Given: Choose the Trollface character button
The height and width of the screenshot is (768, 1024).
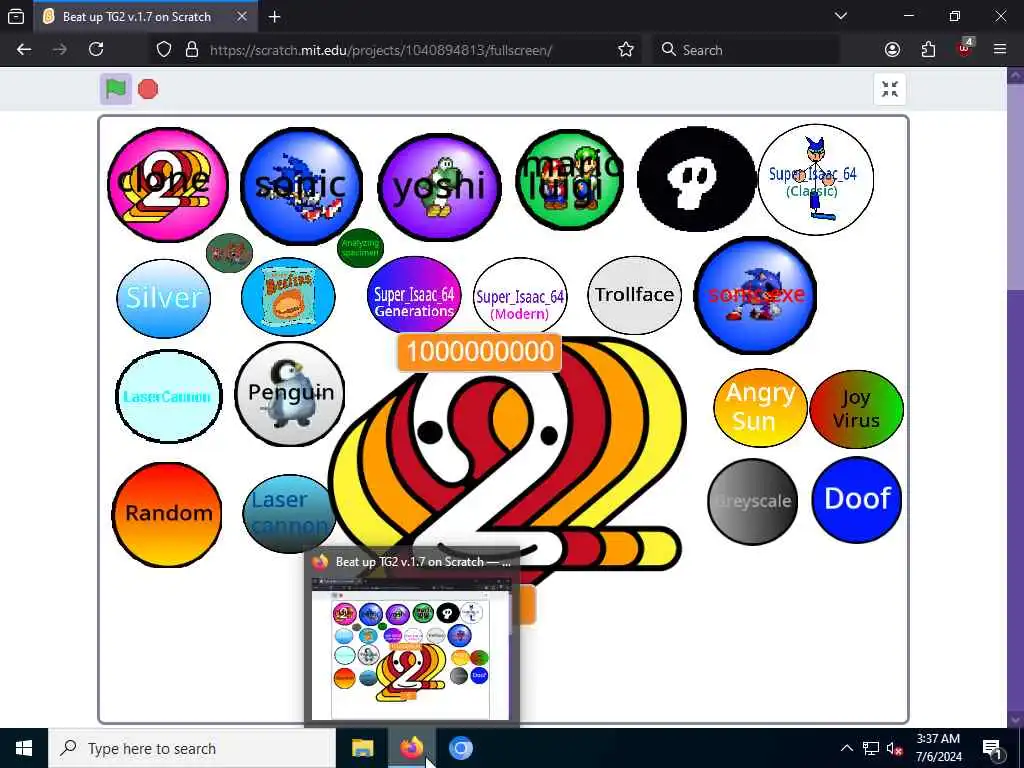Looking at the screenshot, I should (x=634, y=295).
